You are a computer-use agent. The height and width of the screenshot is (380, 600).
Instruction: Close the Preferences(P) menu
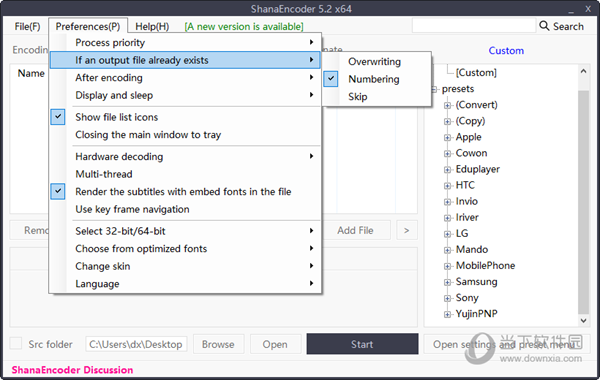[x=88, y=26]
